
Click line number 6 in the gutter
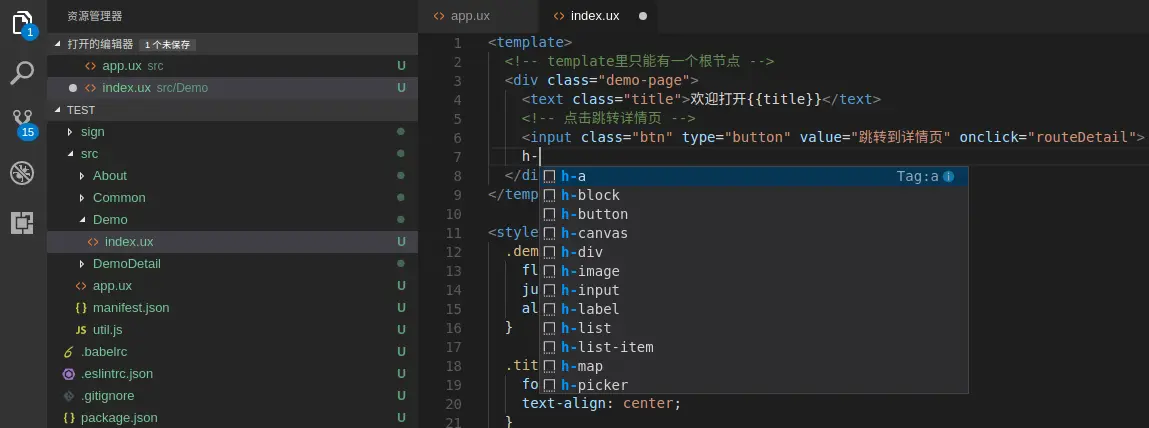tap(457, 138)
